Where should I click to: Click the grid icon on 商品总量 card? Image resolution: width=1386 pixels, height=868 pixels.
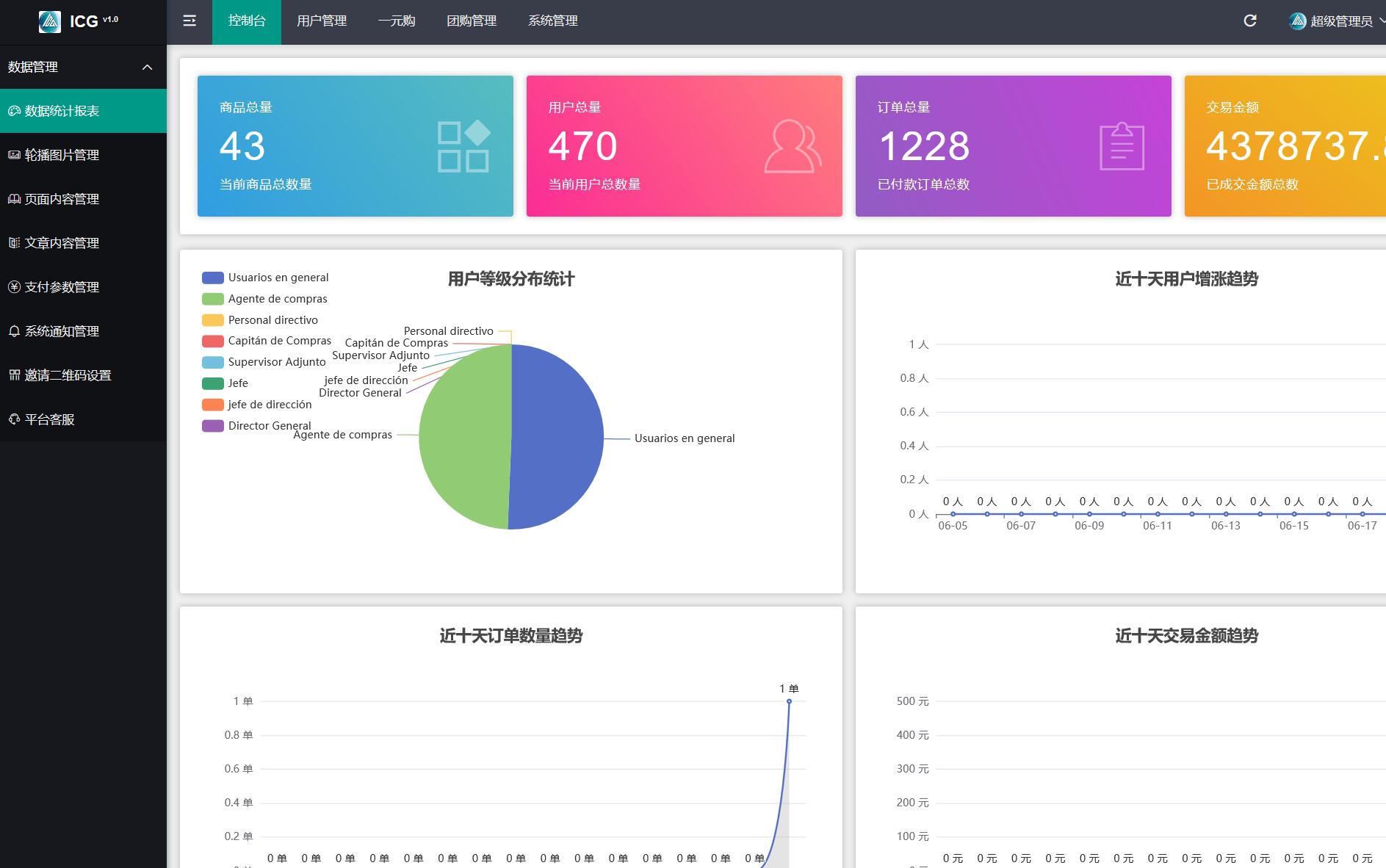point(463,146)
